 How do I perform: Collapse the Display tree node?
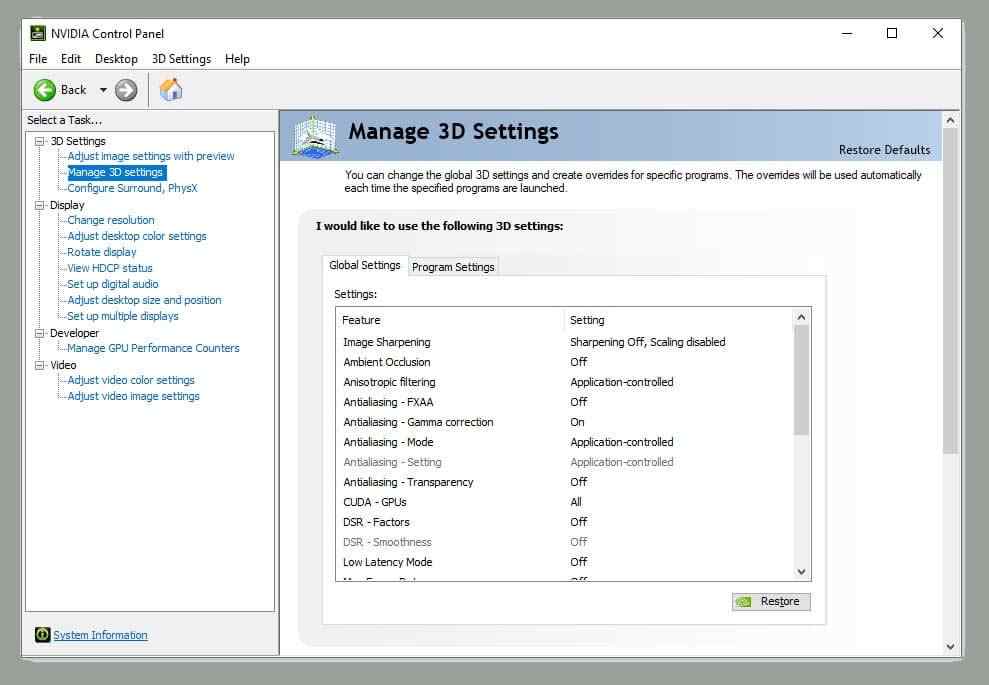pos(39,204)
